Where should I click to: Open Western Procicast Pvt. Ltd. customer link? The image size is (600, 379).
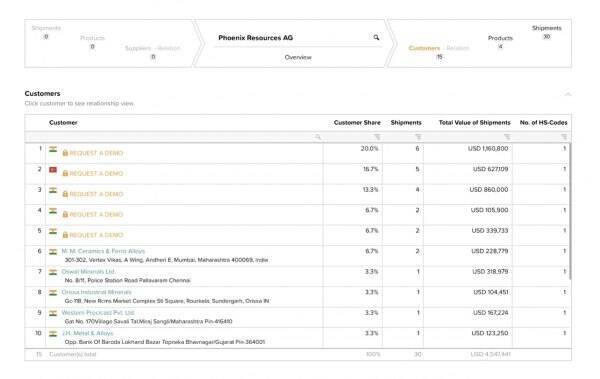click(x=98, y=312)
